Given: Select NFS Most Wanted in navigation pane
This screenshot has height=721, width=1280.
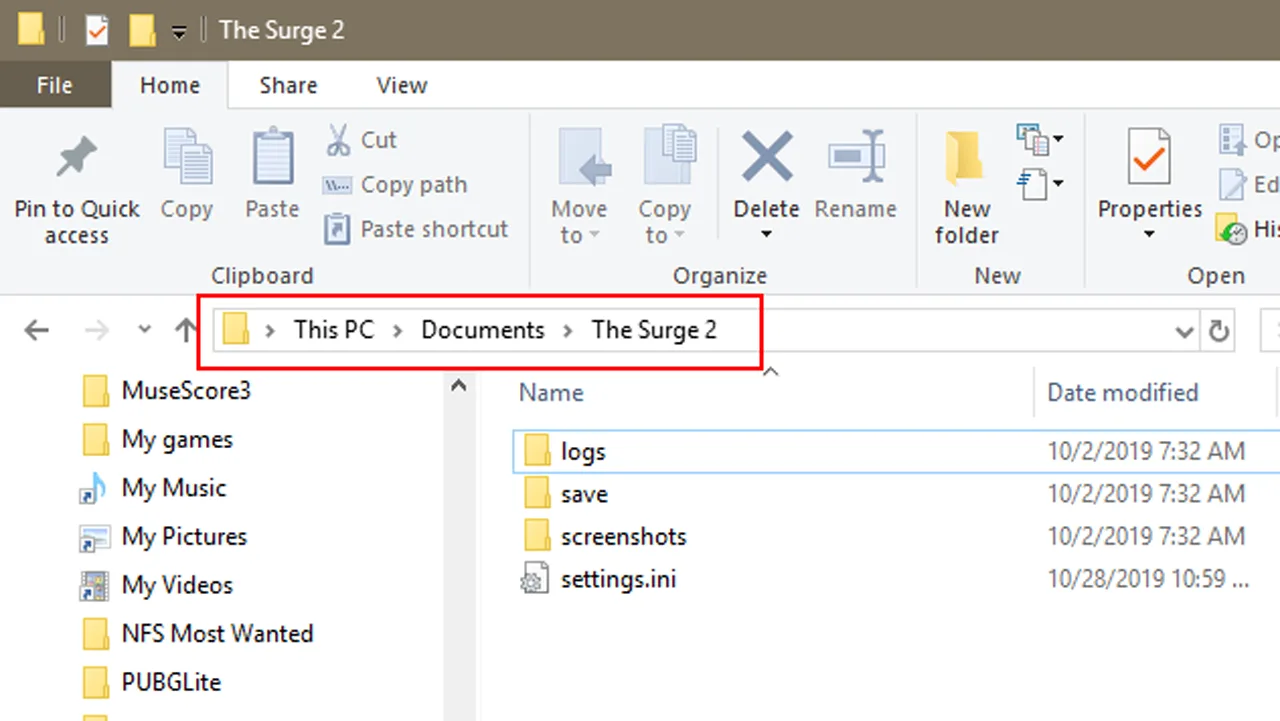Looking at the screenshot, I should click(217, 634).
